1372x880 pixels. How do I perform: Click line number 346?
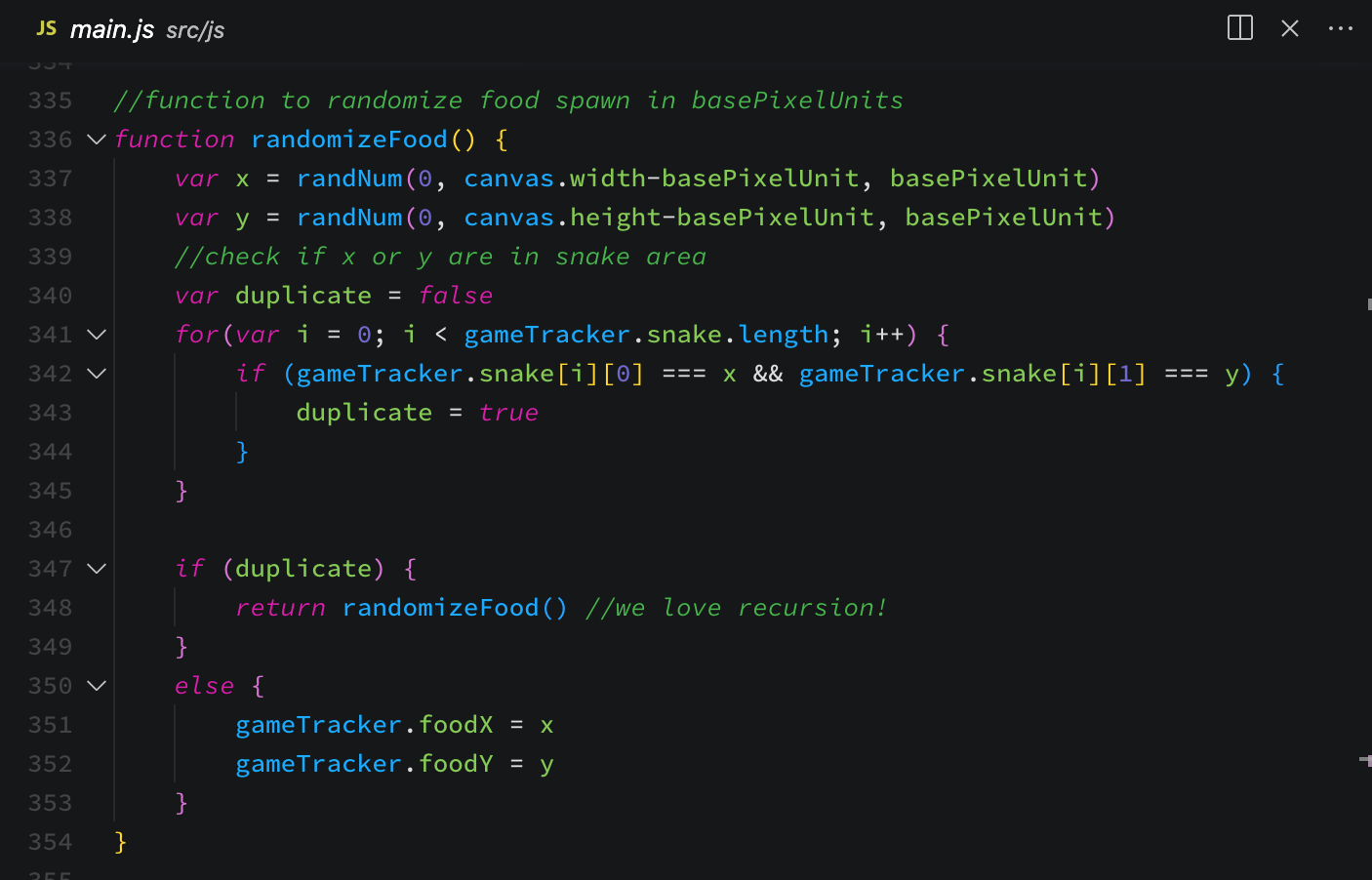pyautogui.click(x=50, y=530)
